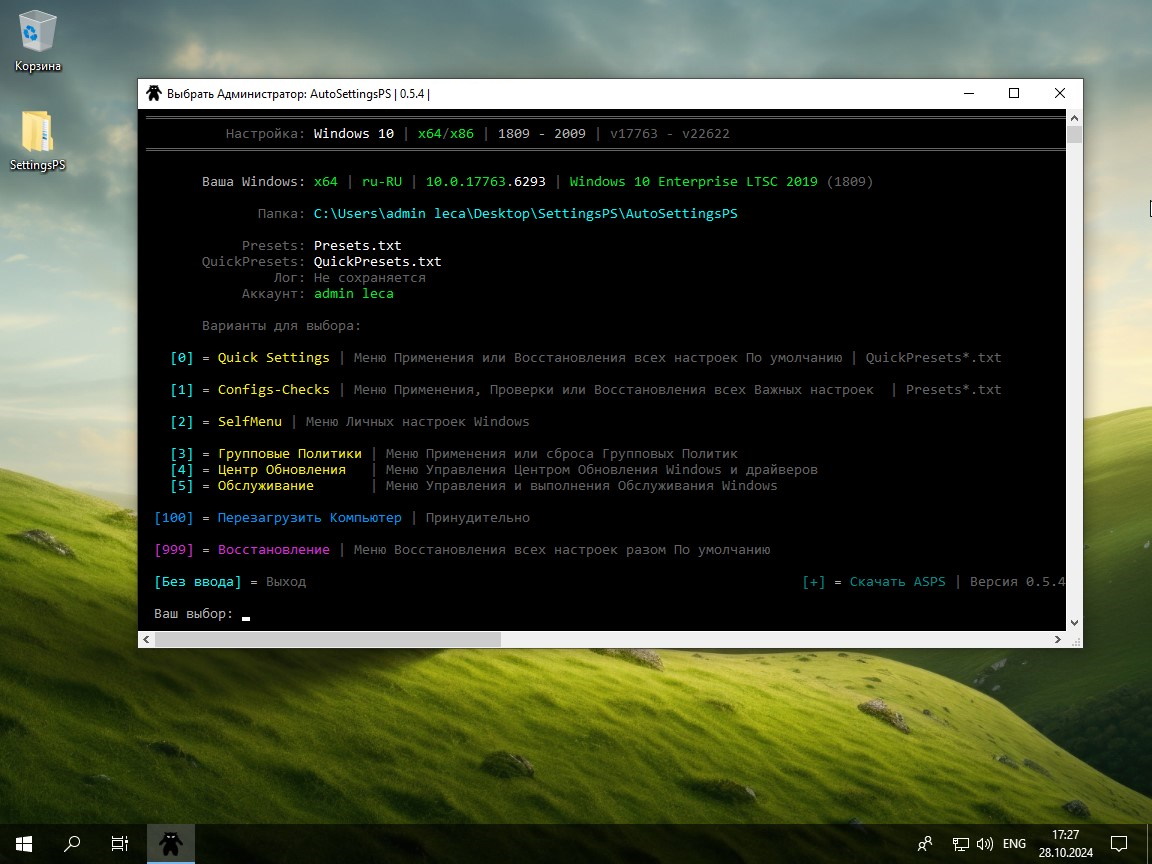Click vertical scrollbar down arrow

1074,622
